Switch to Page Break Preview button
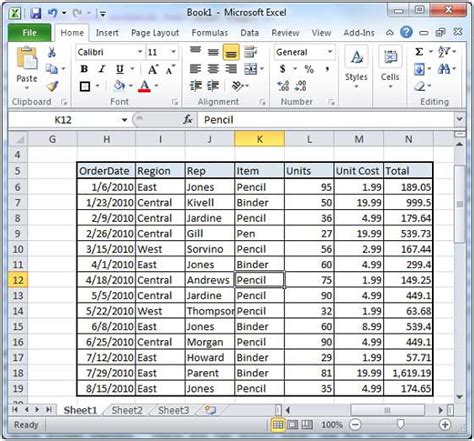The image size is (474, 441). (307, 425)
